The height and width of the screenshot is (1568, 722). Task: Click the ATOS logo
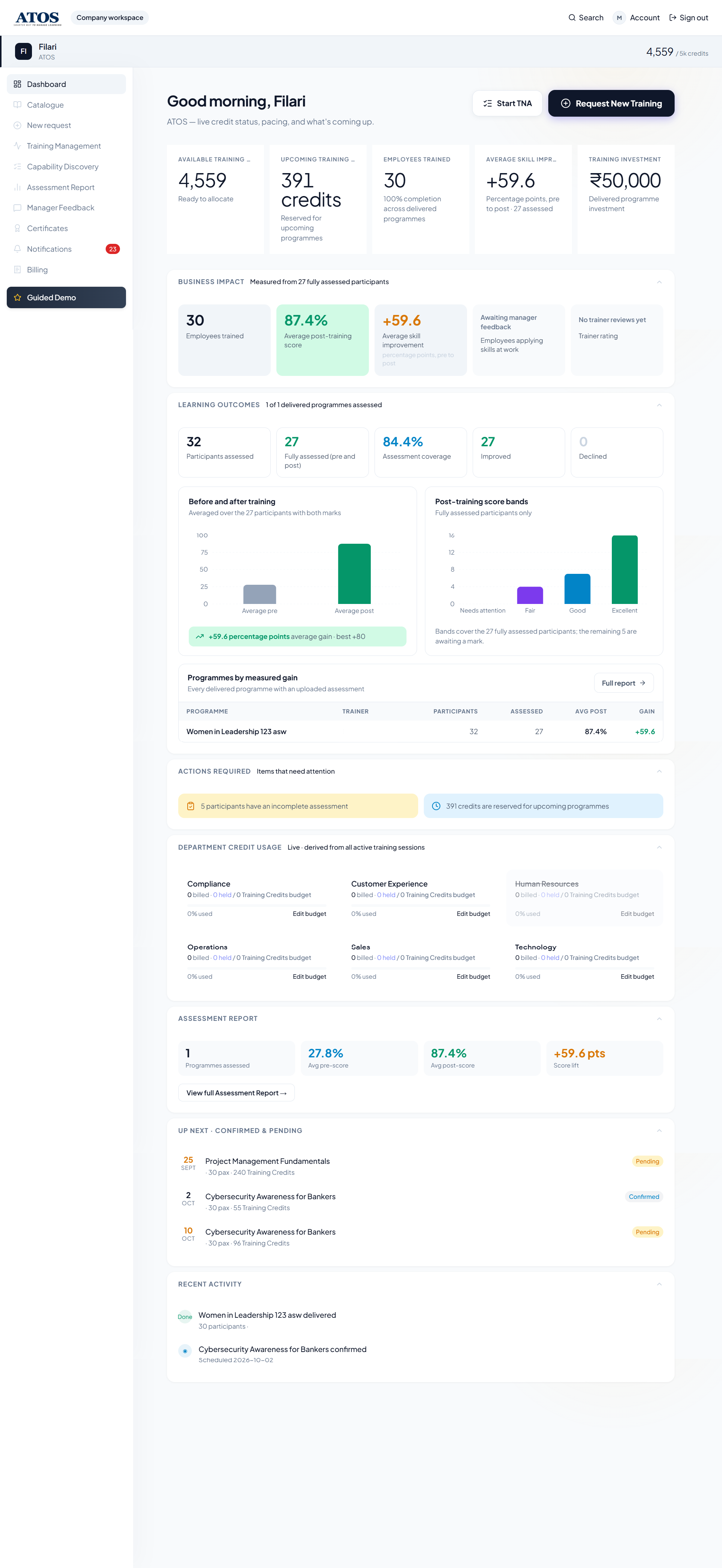click(38, 18)
